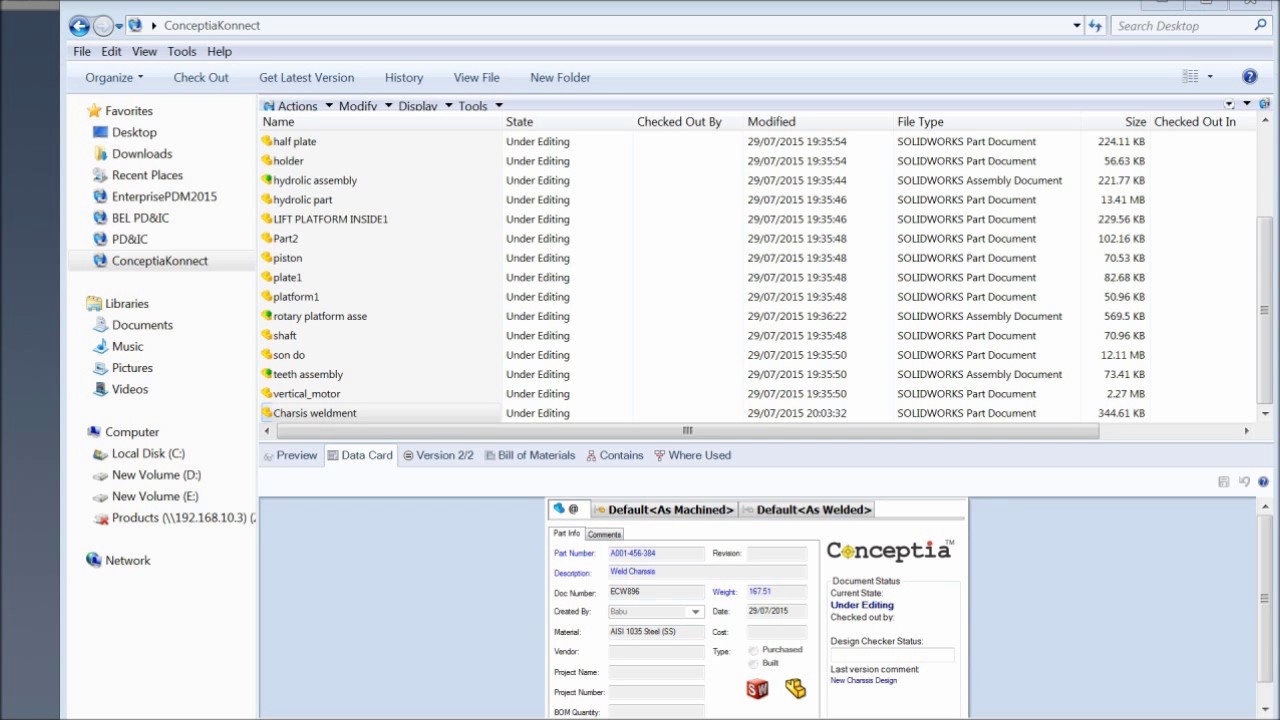Image resolution: width=1280 pixels, height=720 pixels.
Task: Click the History button
Action: 404,77
